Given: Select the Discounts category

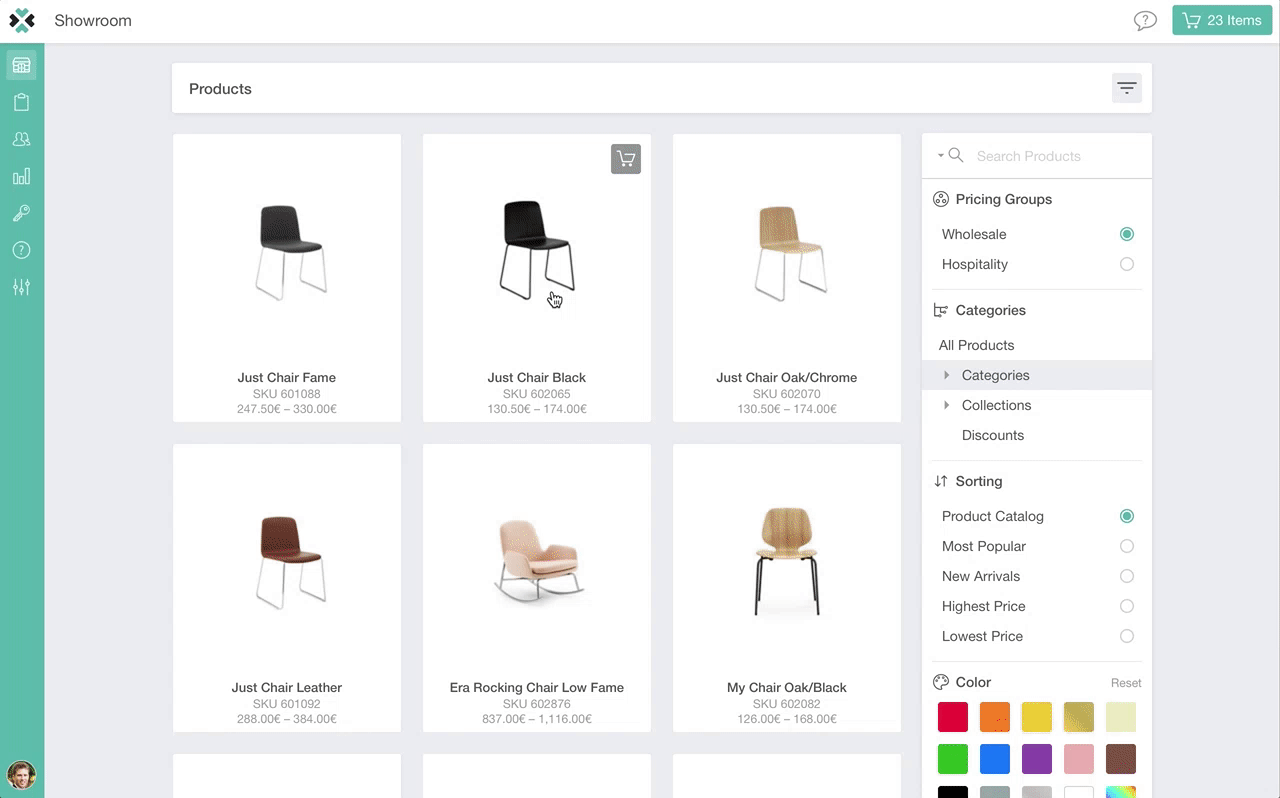Looking at the screenshot, I should (993, 435).
